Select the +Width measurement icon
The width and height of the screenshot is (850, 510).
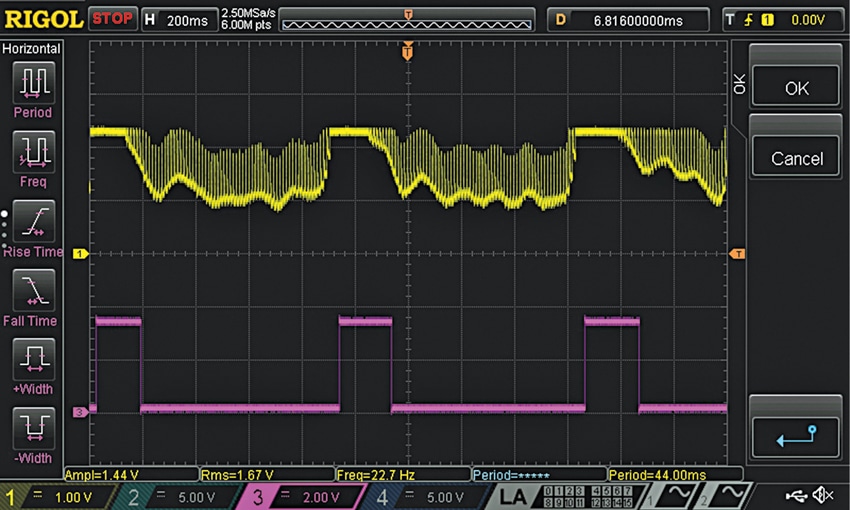[33, 359]
